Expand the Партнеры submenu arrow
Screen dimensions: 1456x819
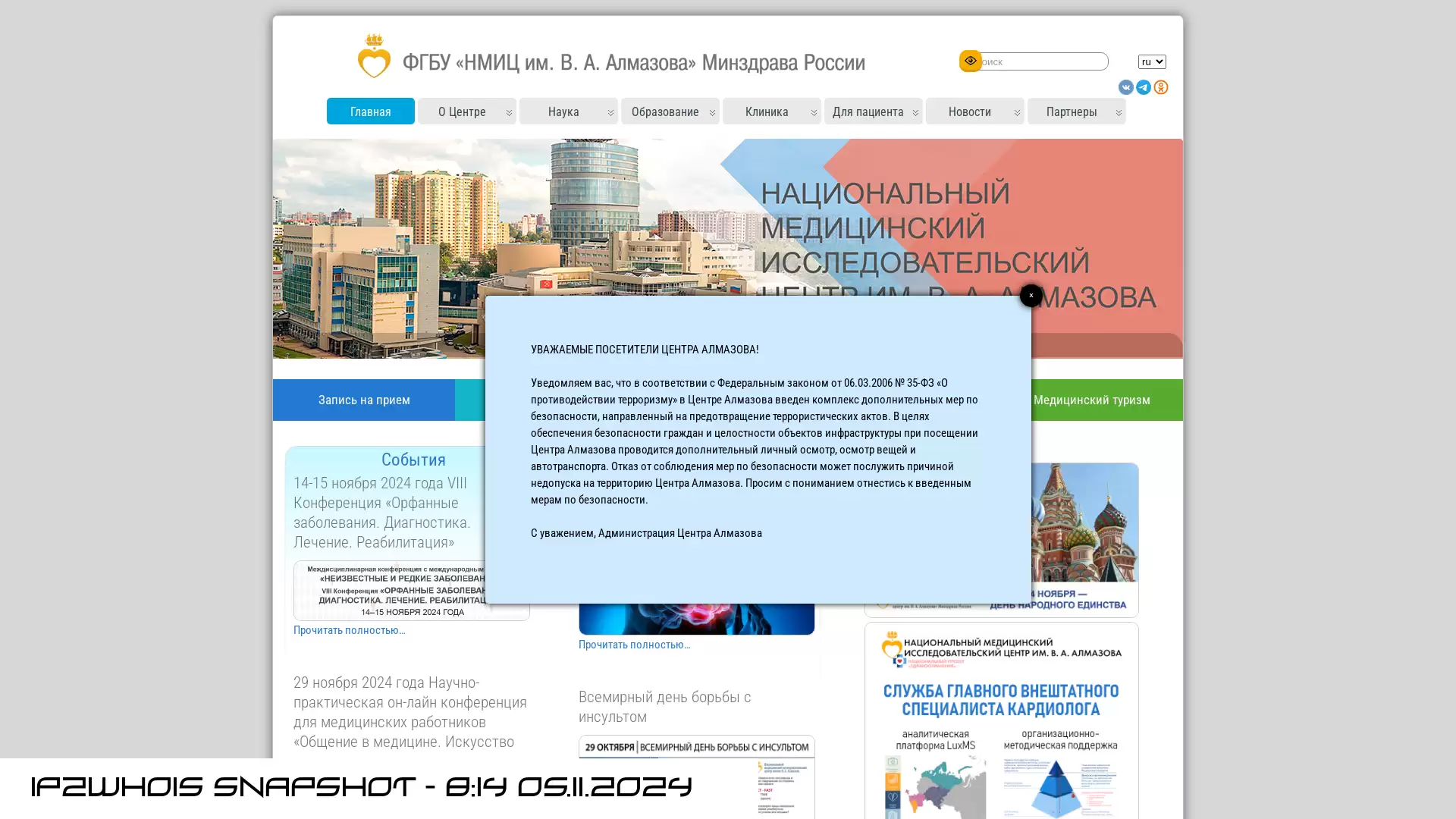[x=1119, y=112]
